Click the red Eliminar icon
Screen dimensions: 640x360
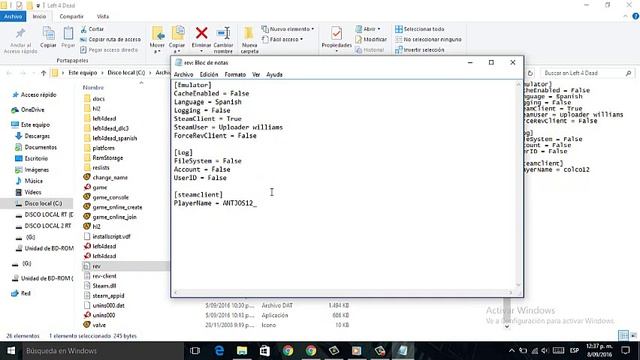202,33
